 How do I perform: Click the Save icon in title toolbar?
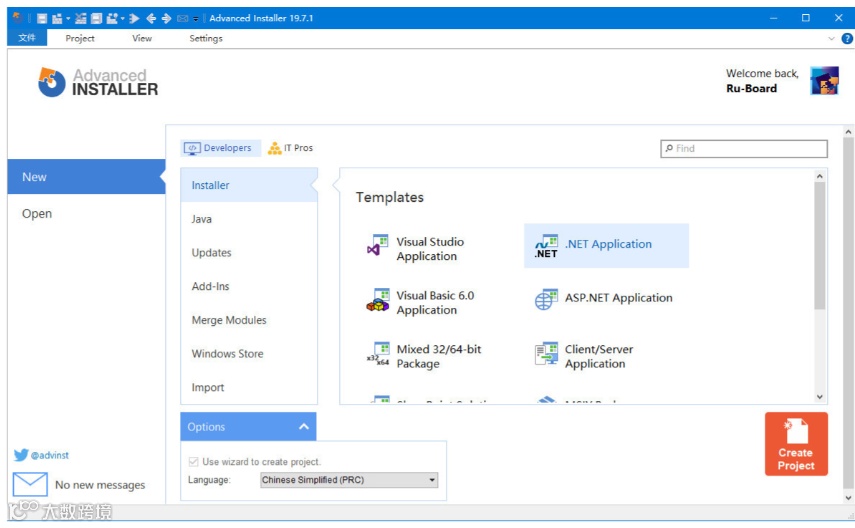coord(42,19)
